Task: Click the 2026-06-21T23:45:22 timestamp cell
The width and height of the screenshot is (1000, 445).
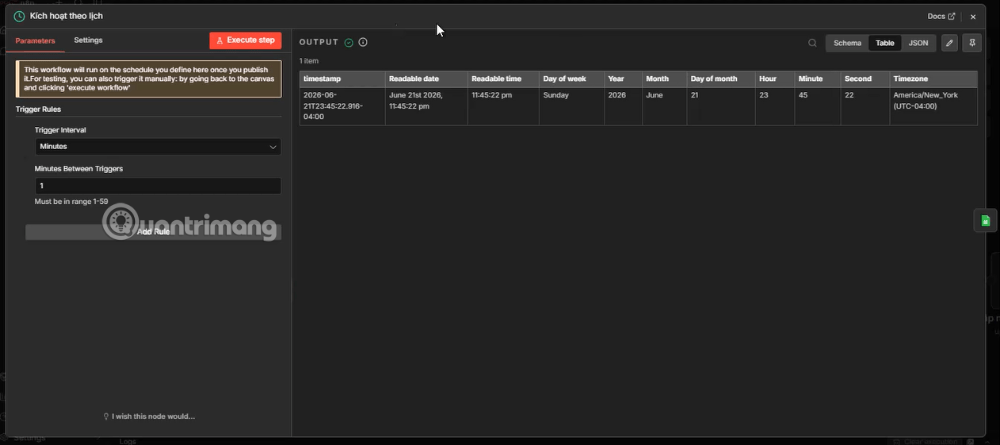Action: [x=342, y=106]
